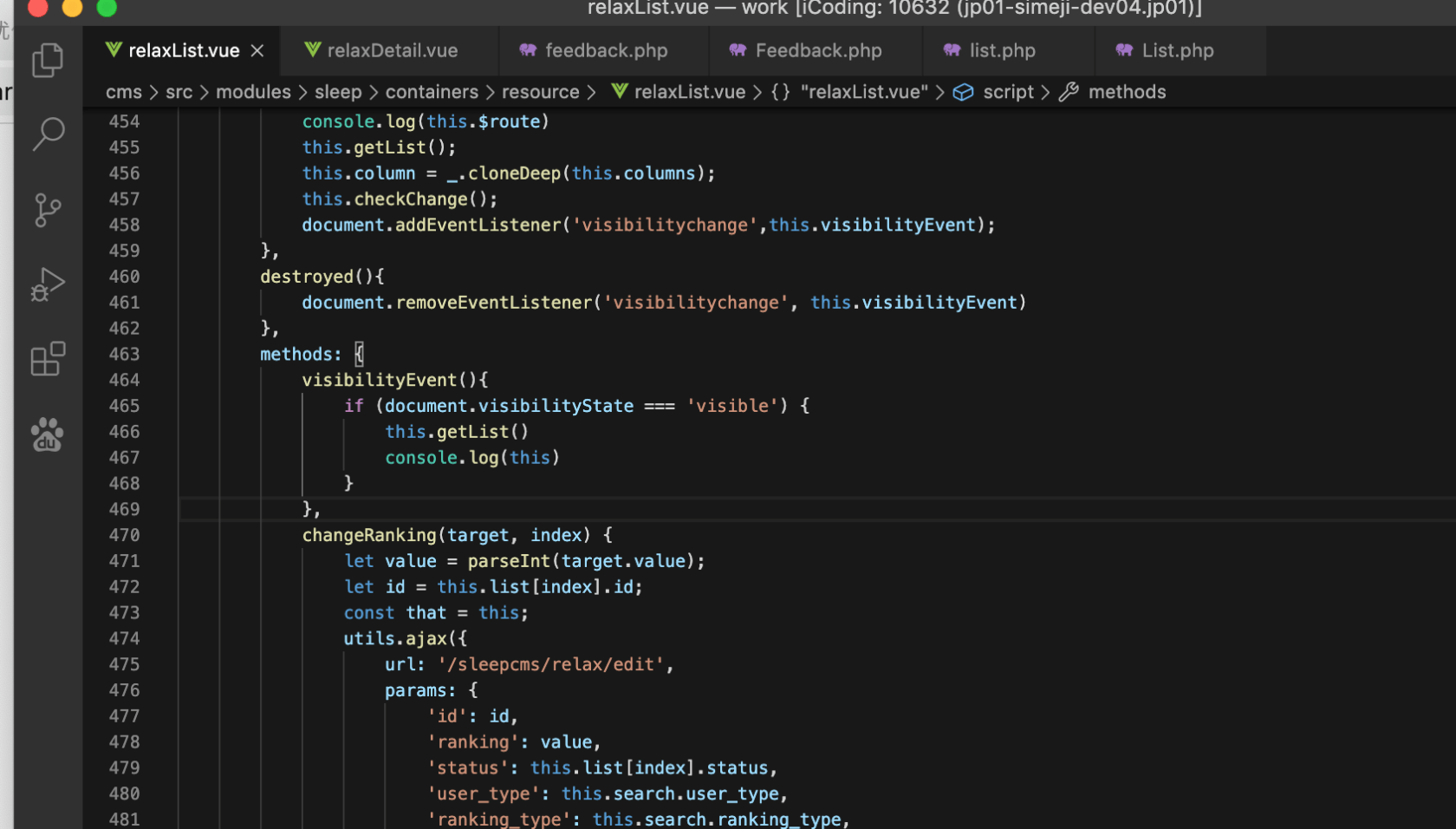Click the resource breadcrumb segment
1456x829 pixels.
[x=540, y=92]
